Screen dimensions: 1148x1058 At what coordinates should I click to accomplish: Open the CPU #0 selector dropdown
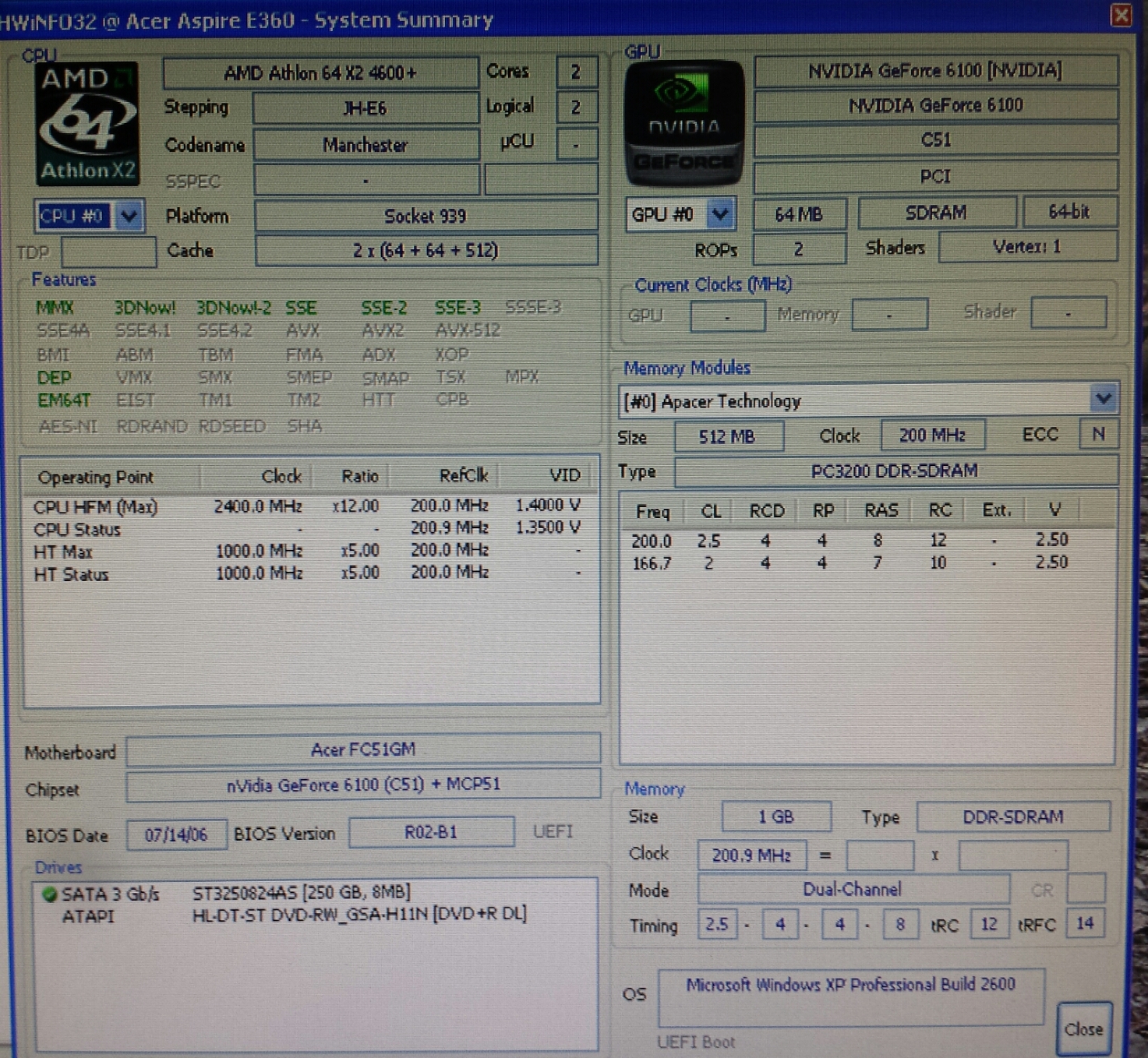click(x=129, y=216)
